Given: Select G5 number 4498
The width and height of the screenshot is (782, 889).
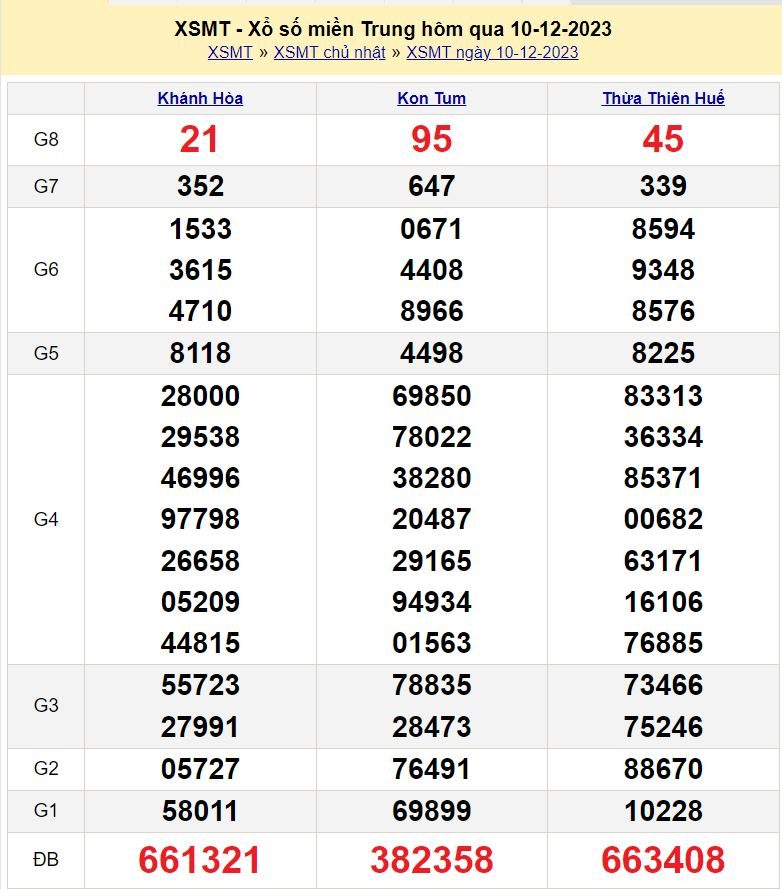Looking at the screenshot, I should [x=432, y=353].
